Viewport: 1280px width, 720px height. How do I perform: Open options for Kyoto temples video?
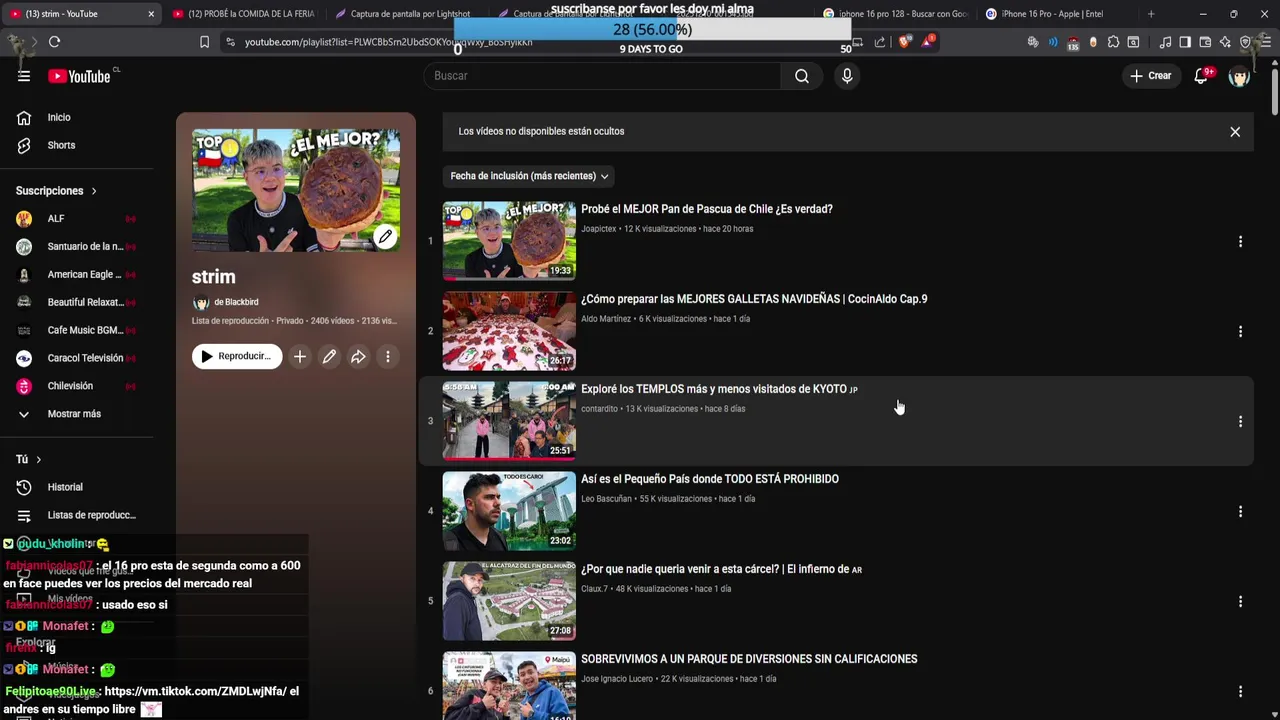point(1240,422)
